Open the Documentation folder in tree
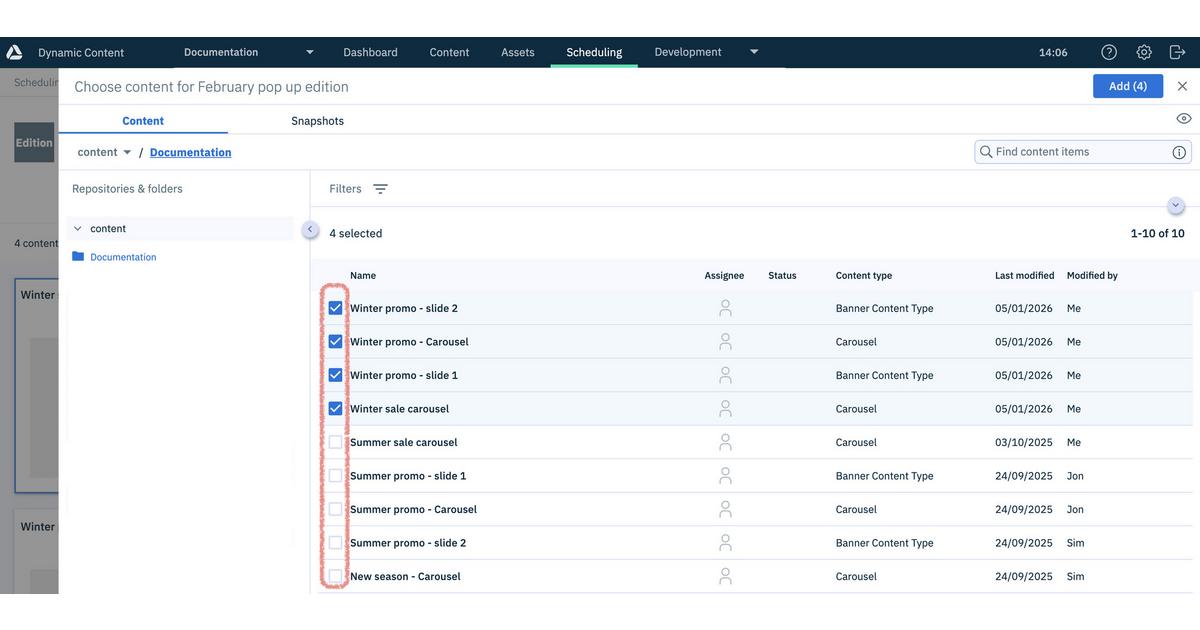This screenshot has width=1200, height=630. click(x=123, y=257)
